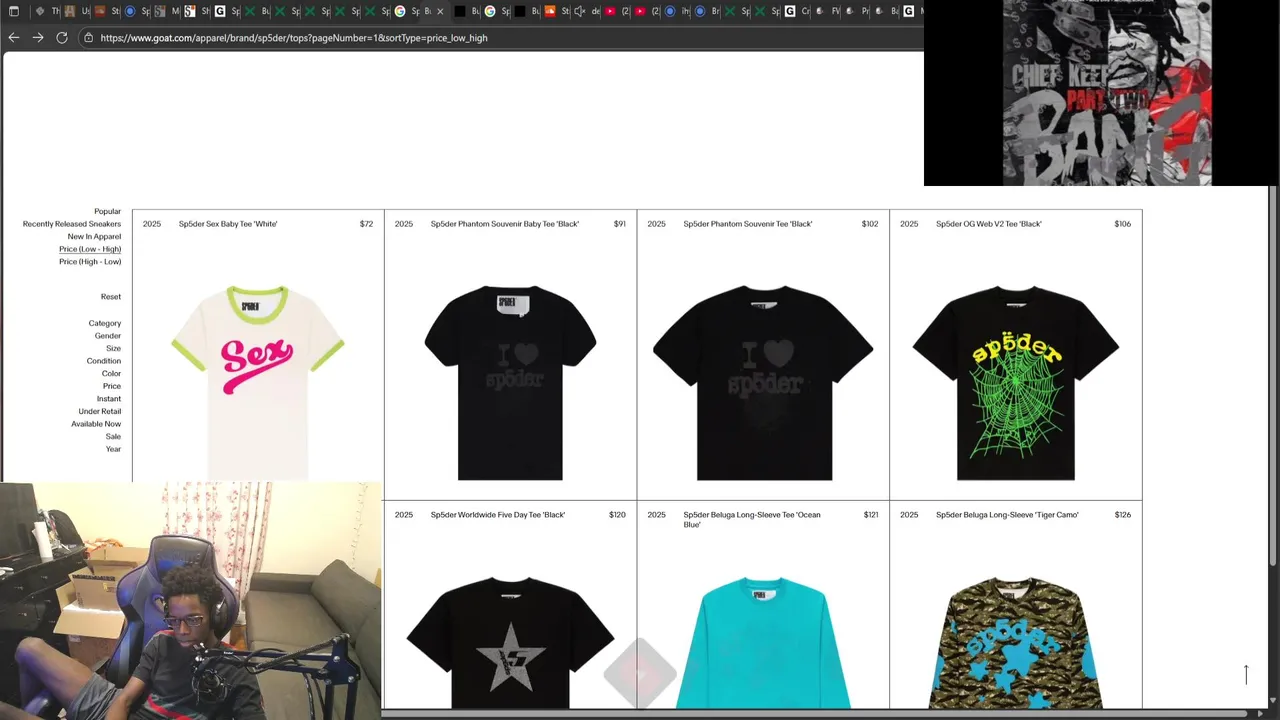
Task: Open Phantom Souvenir Tee 'Black' shirt image
Action: (763, 382)
